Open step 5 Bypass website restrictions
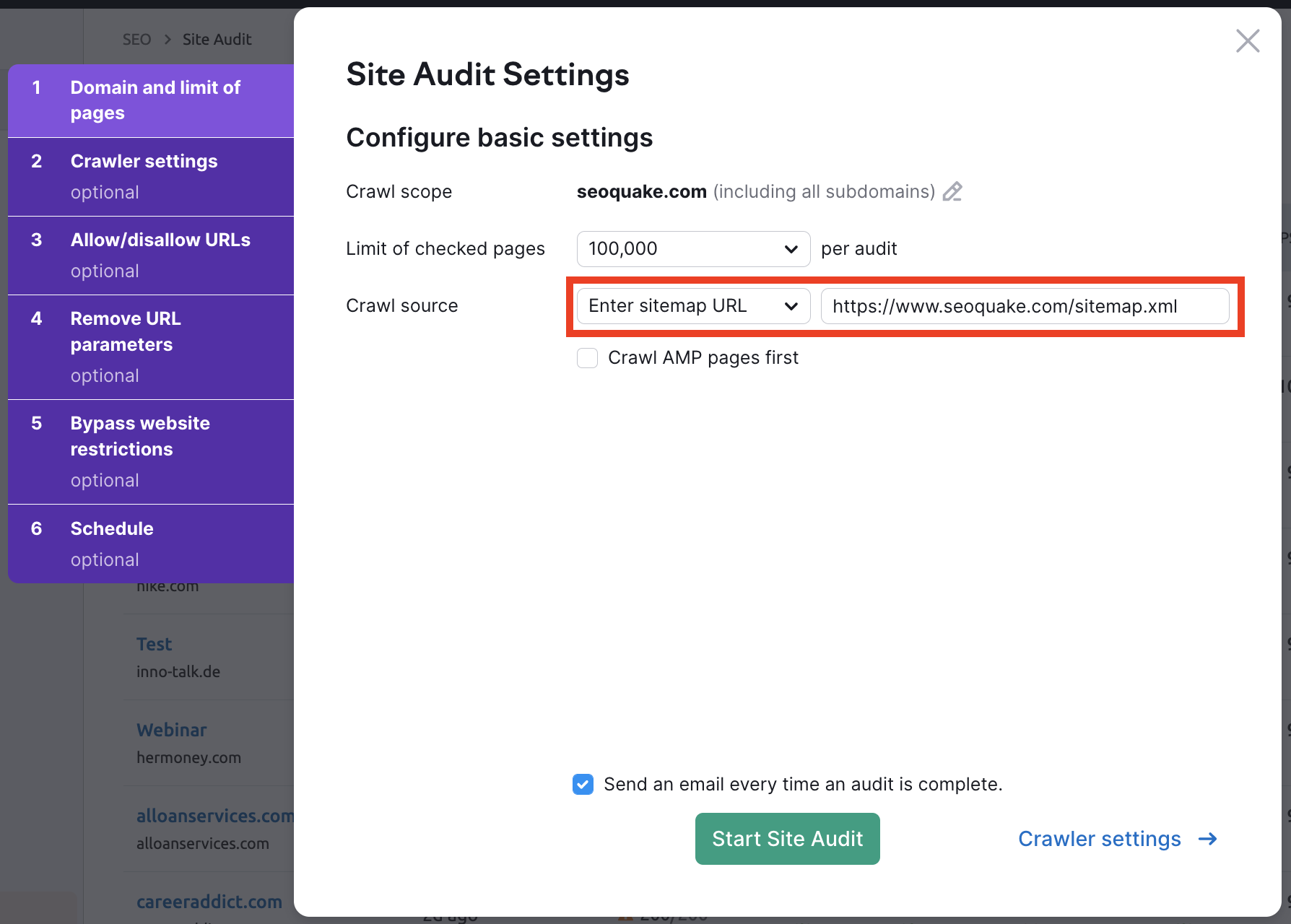Screen dimensions: 1291x924 pos(151,452)
